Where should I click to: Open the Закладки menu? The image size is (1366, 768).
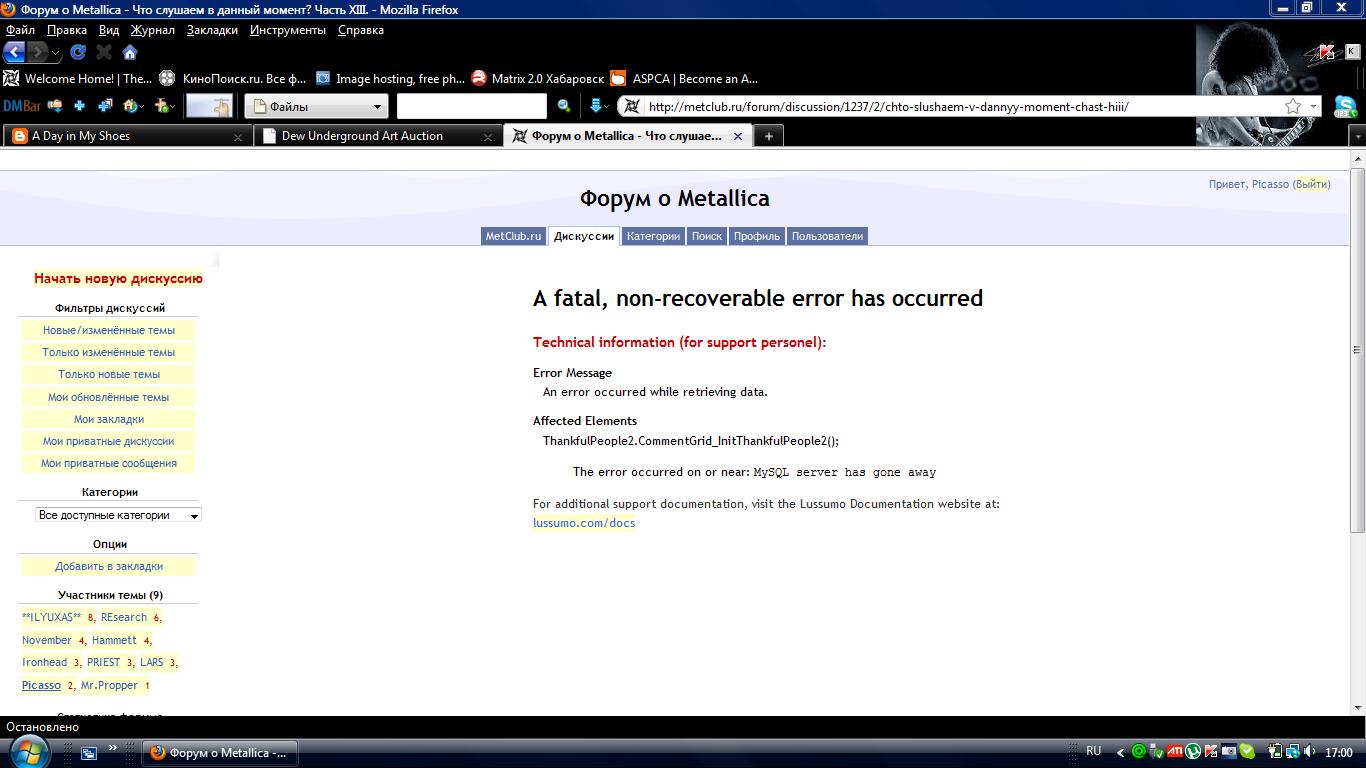pos(212,30)
